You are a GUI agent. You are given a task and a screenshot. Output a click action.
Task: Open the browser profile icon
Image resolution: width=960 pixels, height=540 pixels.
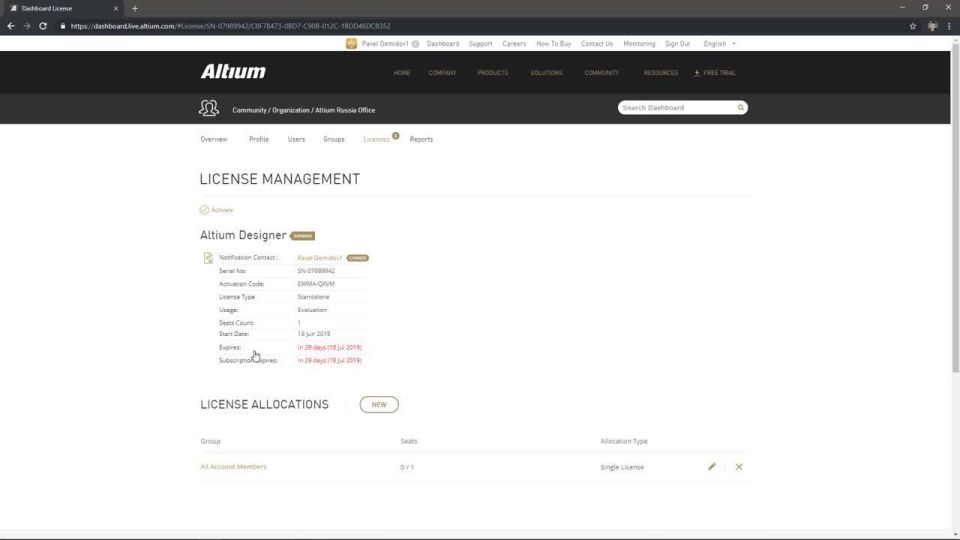[x=932, y=26]
